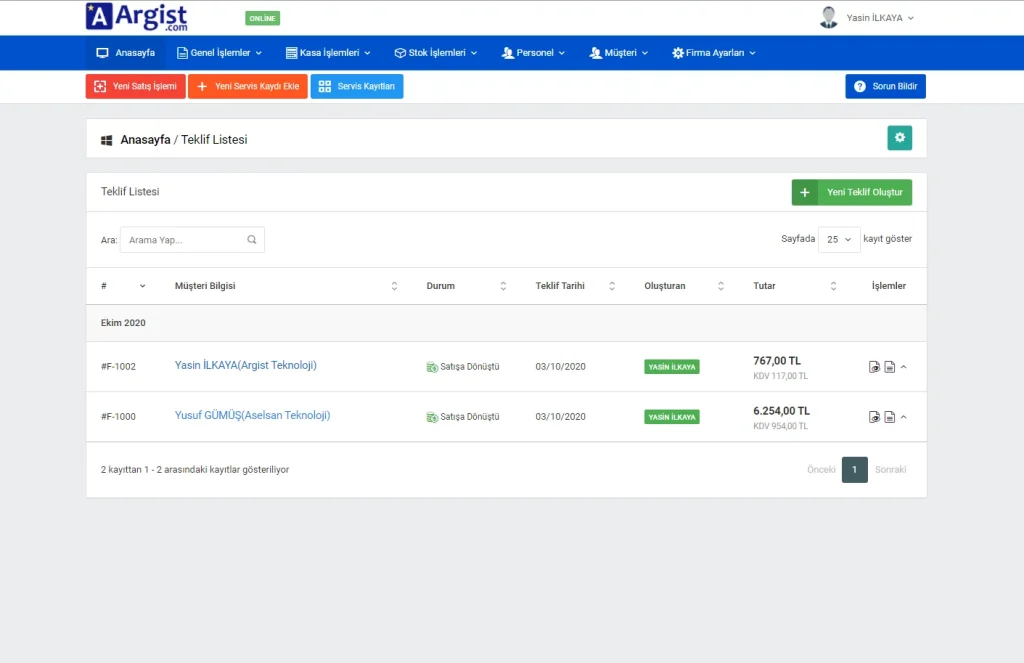Open document icon for offer #F-1000
Image resolution: width=1024 pixels, height=663 pixels.
889,417
